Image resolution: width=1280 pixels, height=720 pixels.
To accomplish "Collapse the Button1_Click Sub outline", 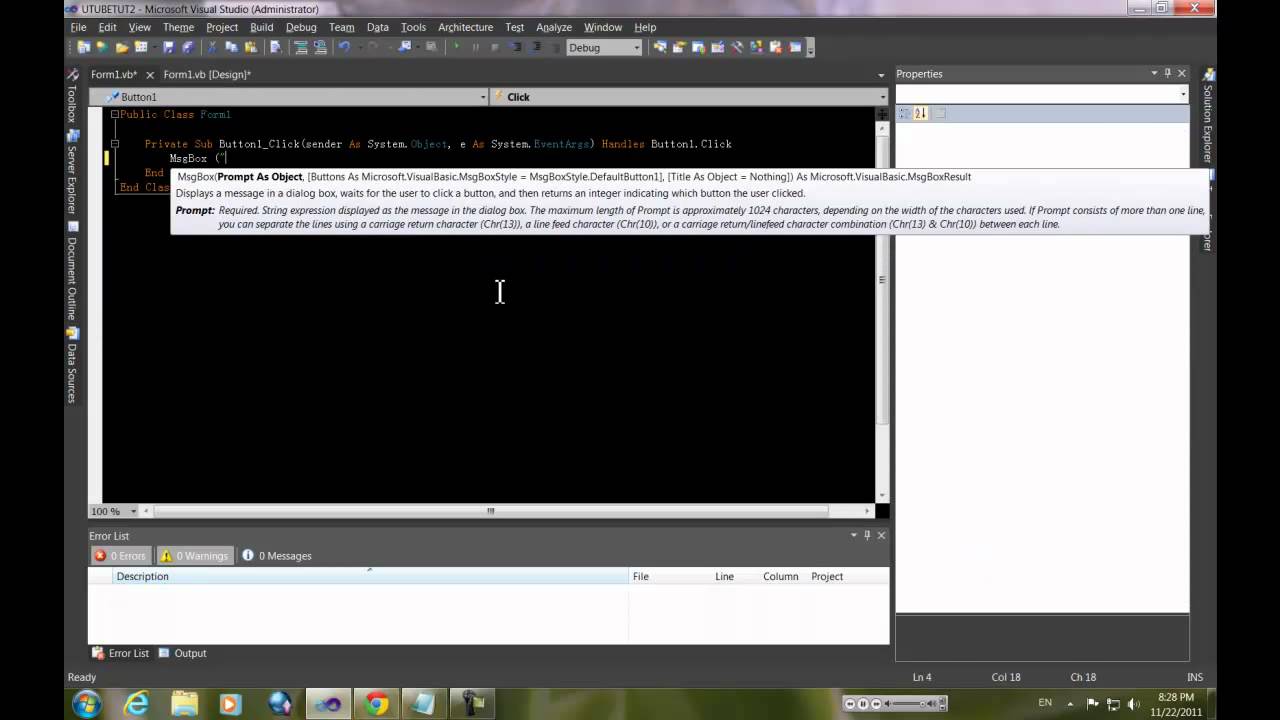I will tap(114, 144).
